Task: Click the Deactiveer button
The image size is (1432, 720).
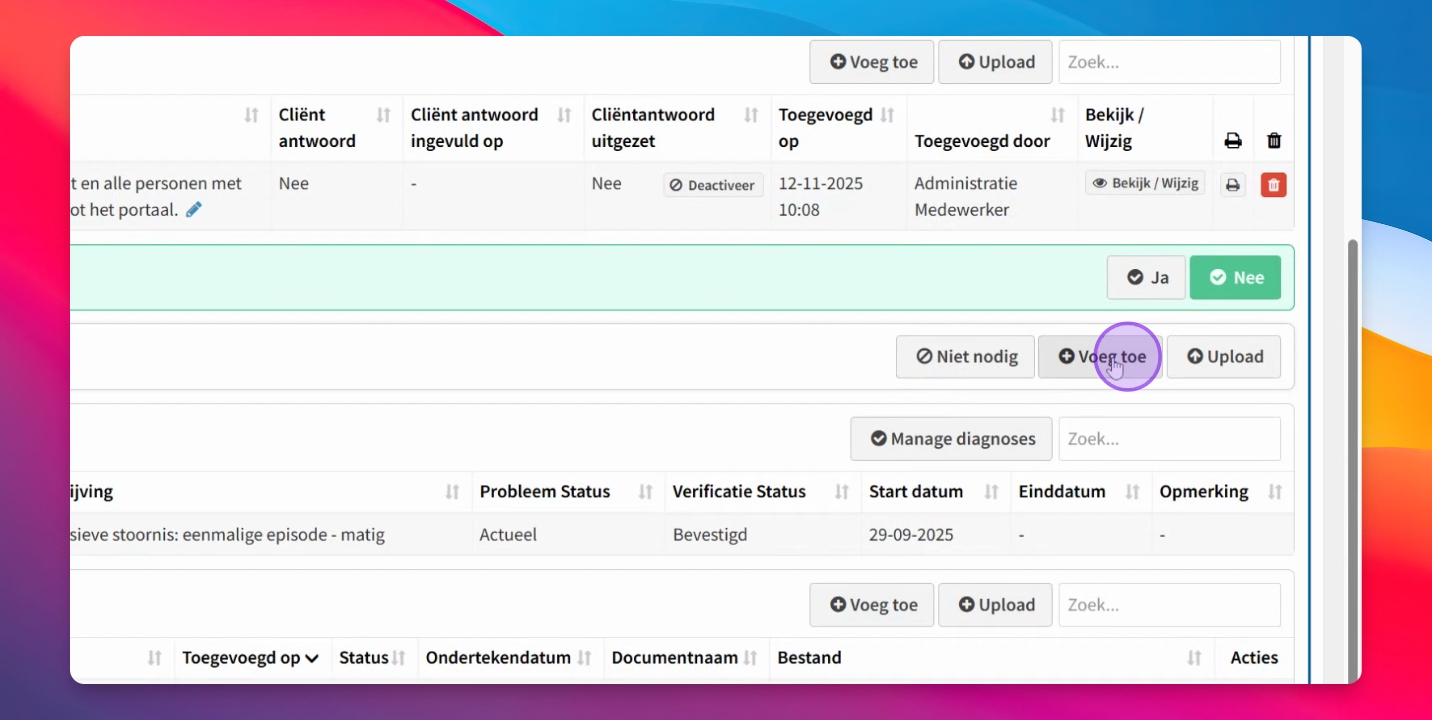Action: 713,185
